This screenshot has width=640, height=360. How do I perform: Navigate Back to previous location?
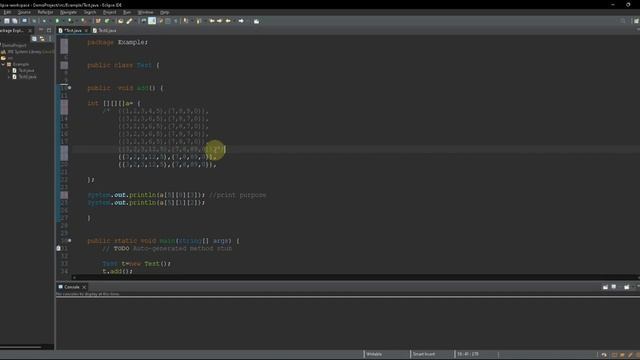click(x=228, y=21)
